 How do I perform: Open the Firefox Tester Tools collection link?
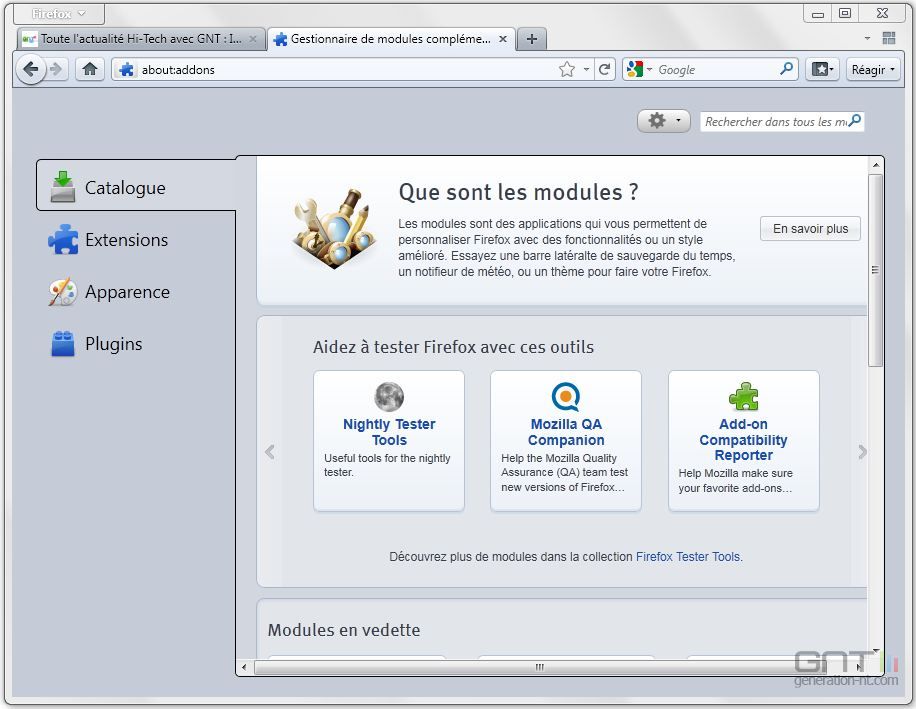click(x=688, y=557)
